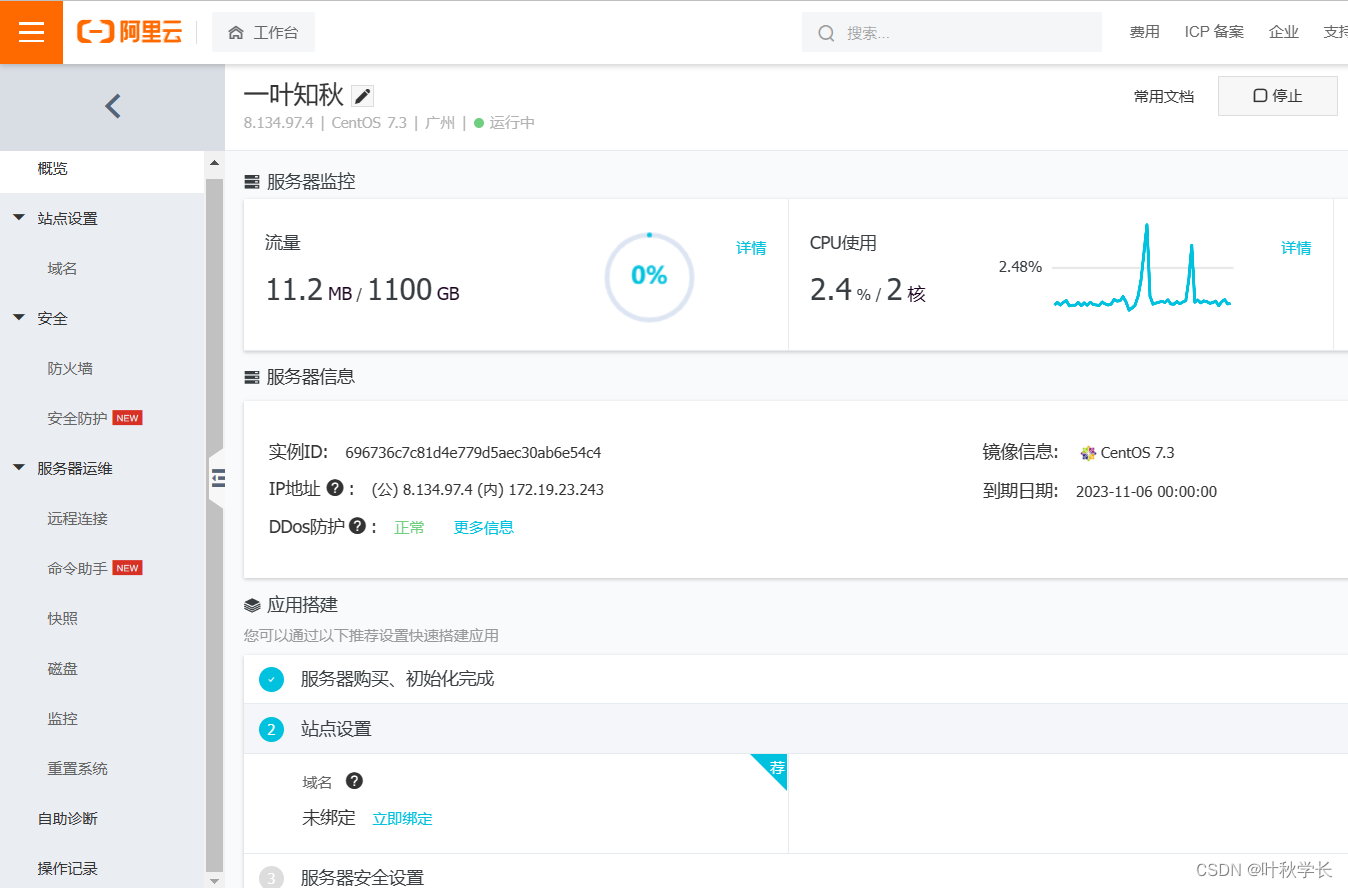This screenshot has height=888, width=1348.
Task: Collapse the 服务器运维 sidebar group
Action: 19,468
